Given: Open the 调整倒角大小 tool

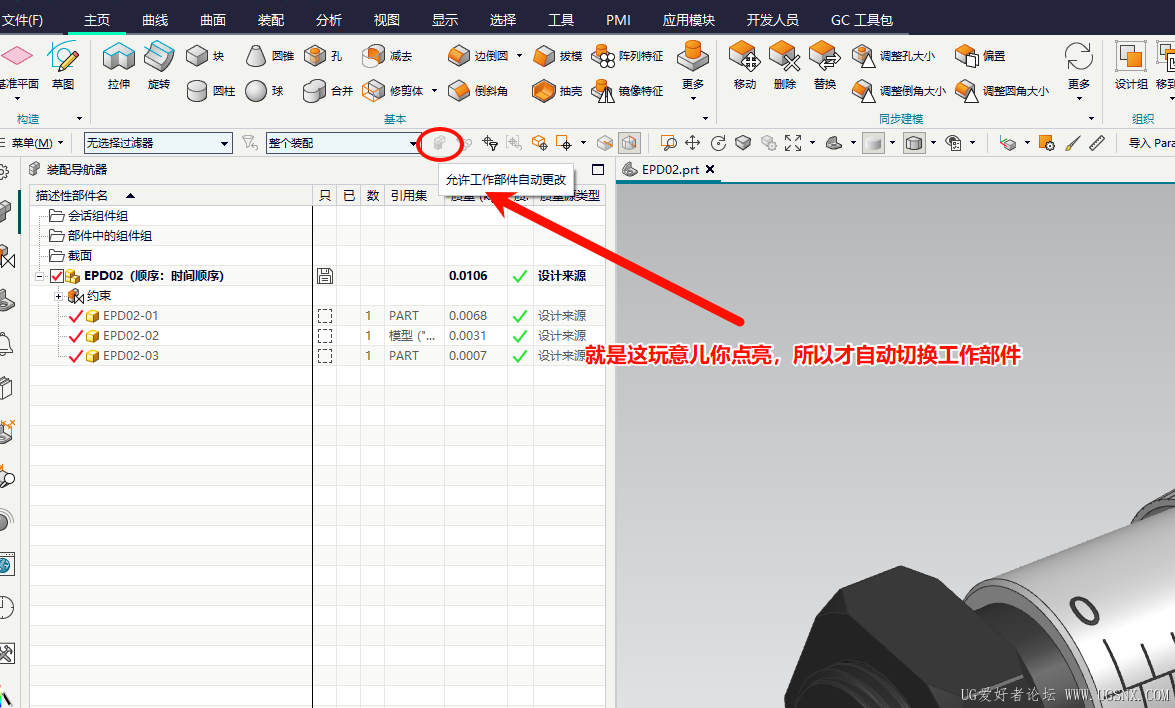Looking at the screenshot, I should click(x=898, y=91).
